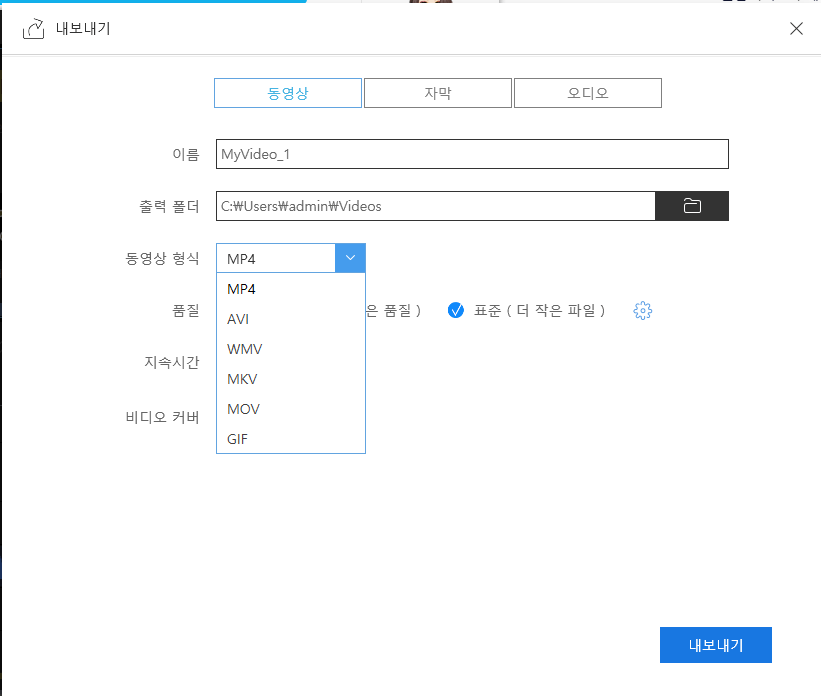This screenshot has width=821, height=696.
Task: Open advanced quality settings via gear icon
Action: [642, 310]
